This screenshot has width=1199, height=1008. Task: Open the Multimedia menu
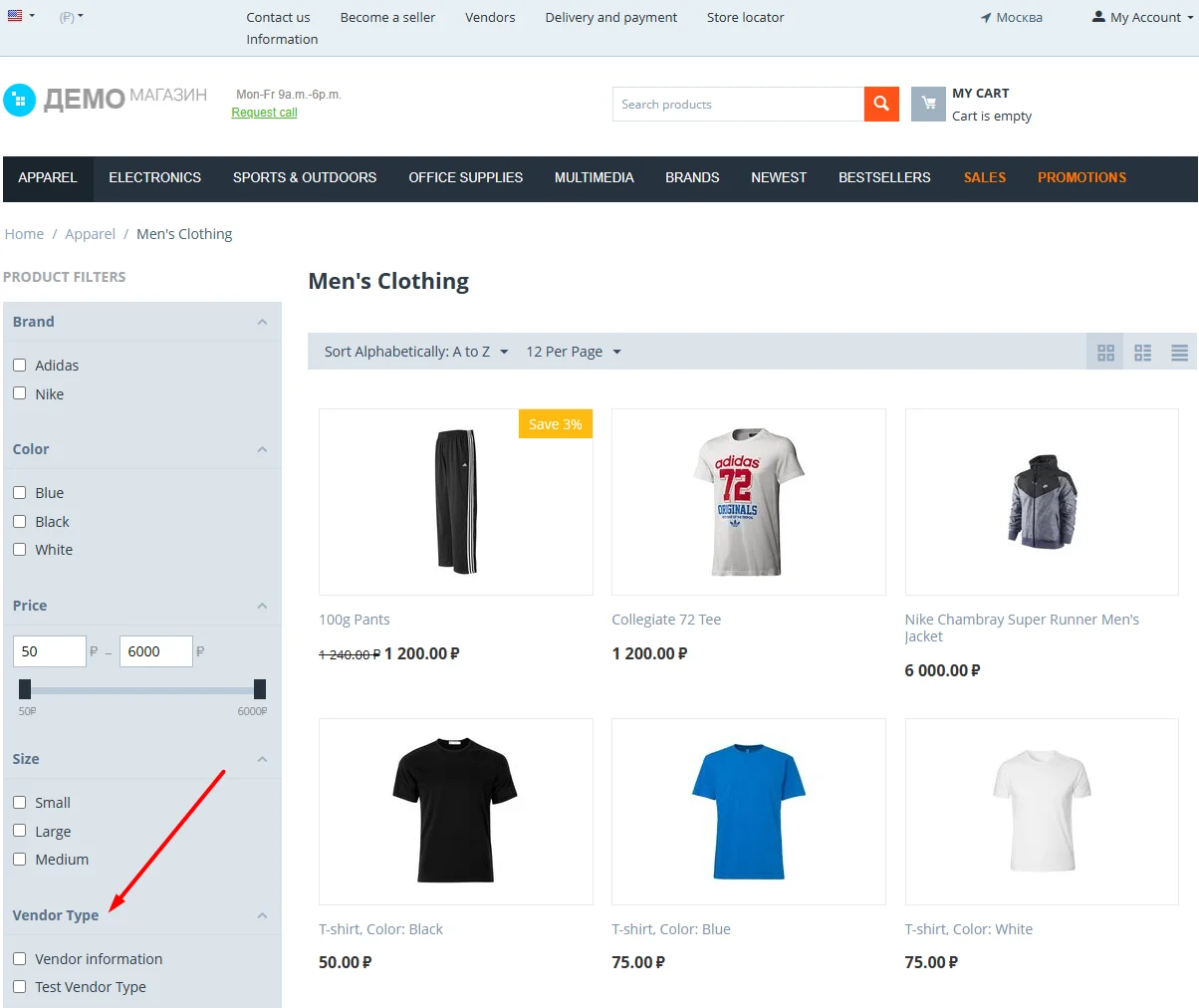click(594, 177)
